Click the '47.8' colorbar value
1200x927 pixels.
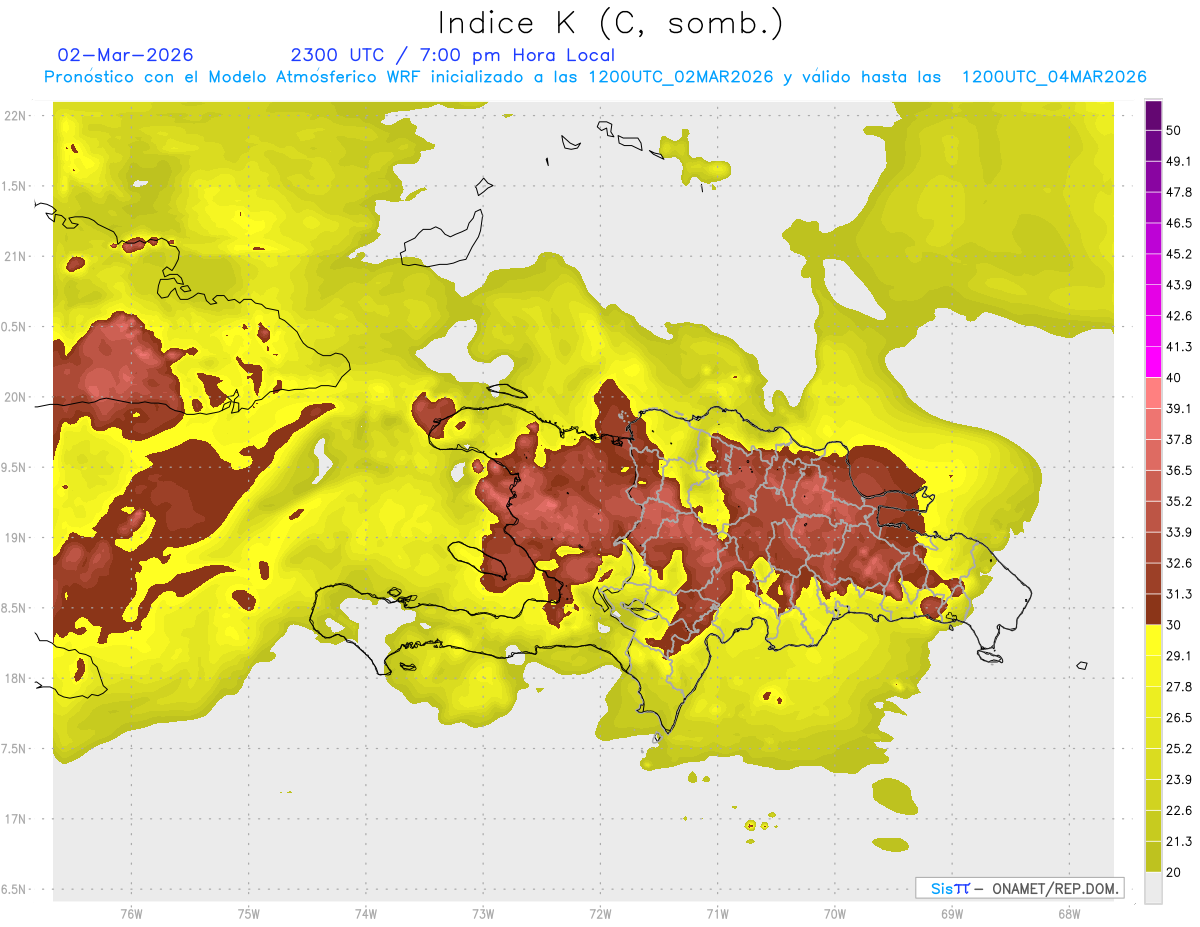[x=1179, y=193]
